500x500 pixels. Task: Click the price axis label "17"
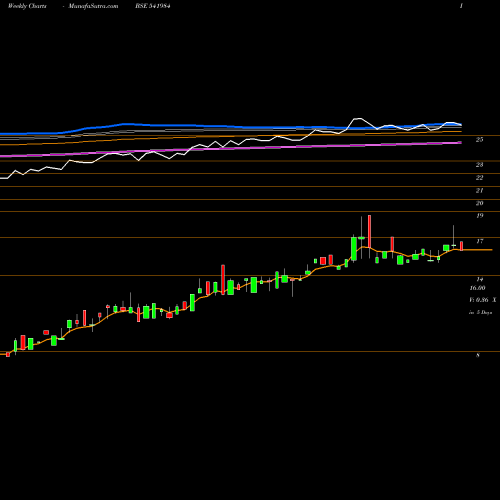(479, 241)
